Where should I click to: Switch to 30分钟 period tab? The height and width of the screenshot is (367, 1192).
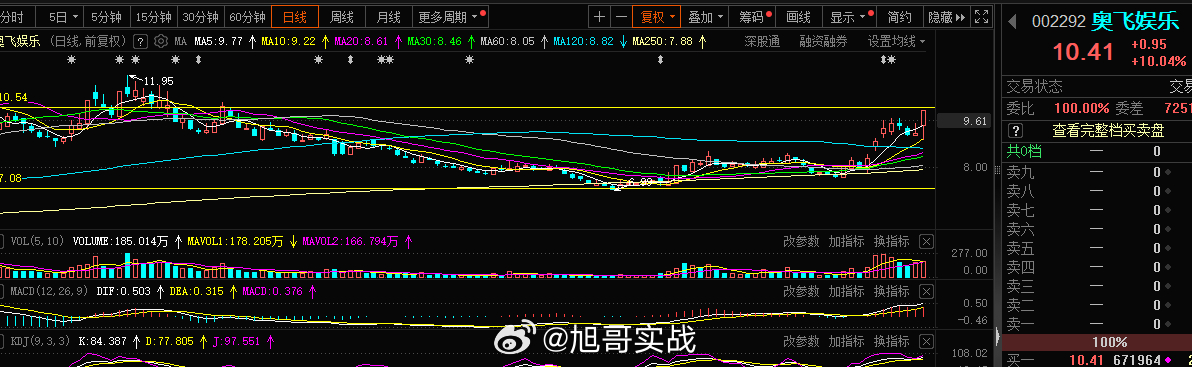(201, 16)
